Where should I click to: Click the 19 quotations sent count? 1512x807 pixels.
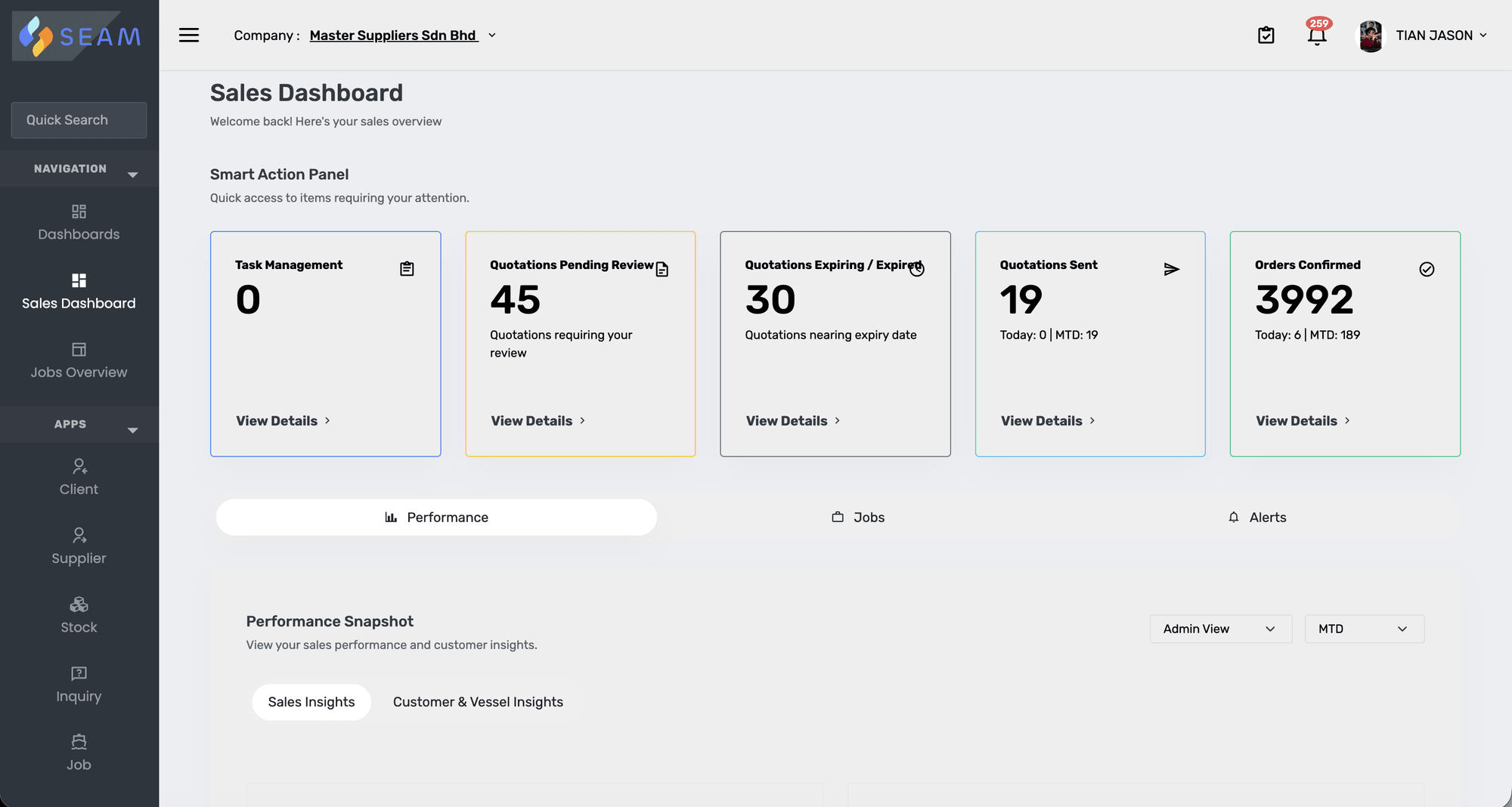coord(1021,300)
